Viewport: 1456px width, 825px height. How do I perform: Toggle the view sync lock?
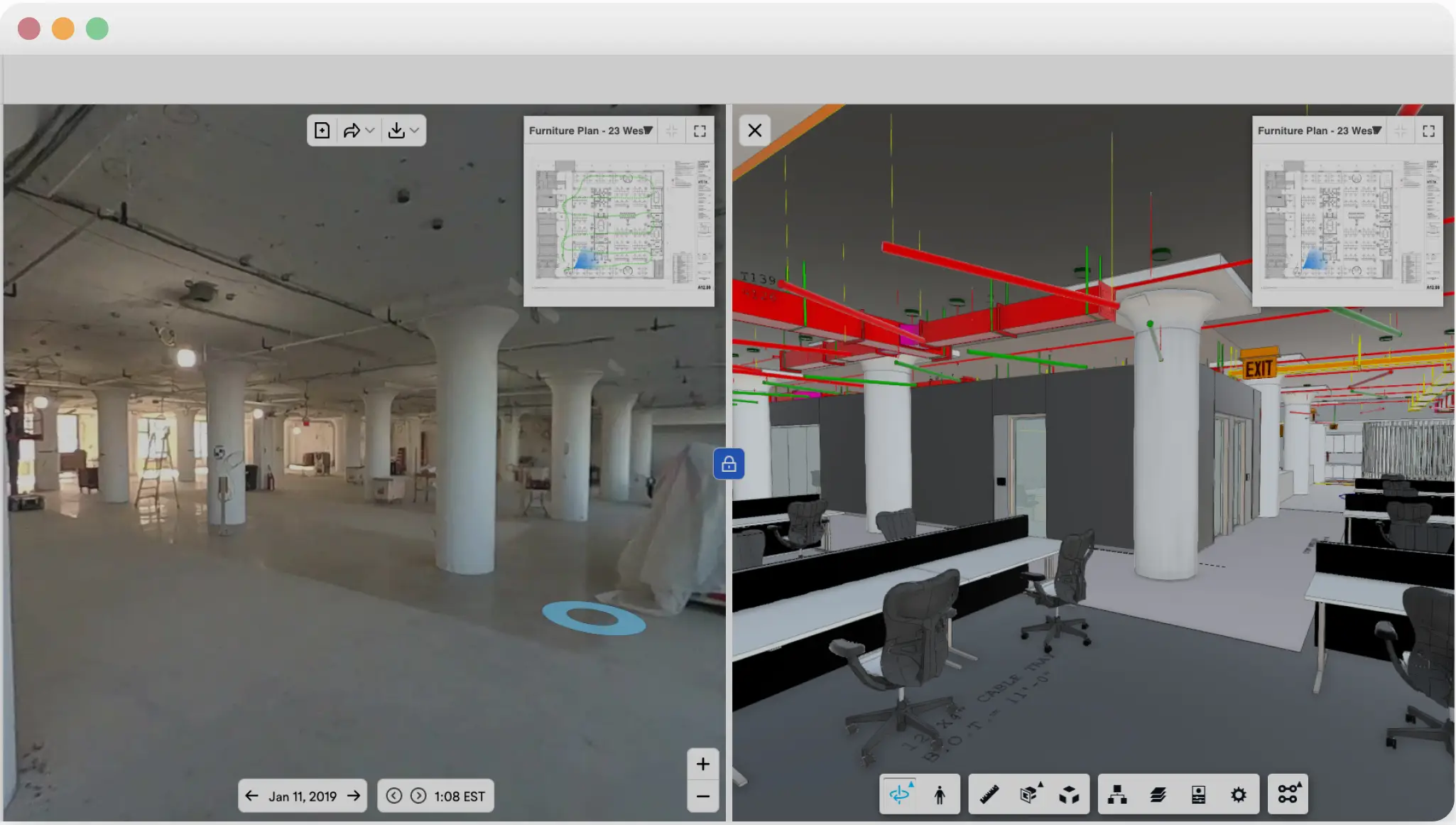pos(729,464)
